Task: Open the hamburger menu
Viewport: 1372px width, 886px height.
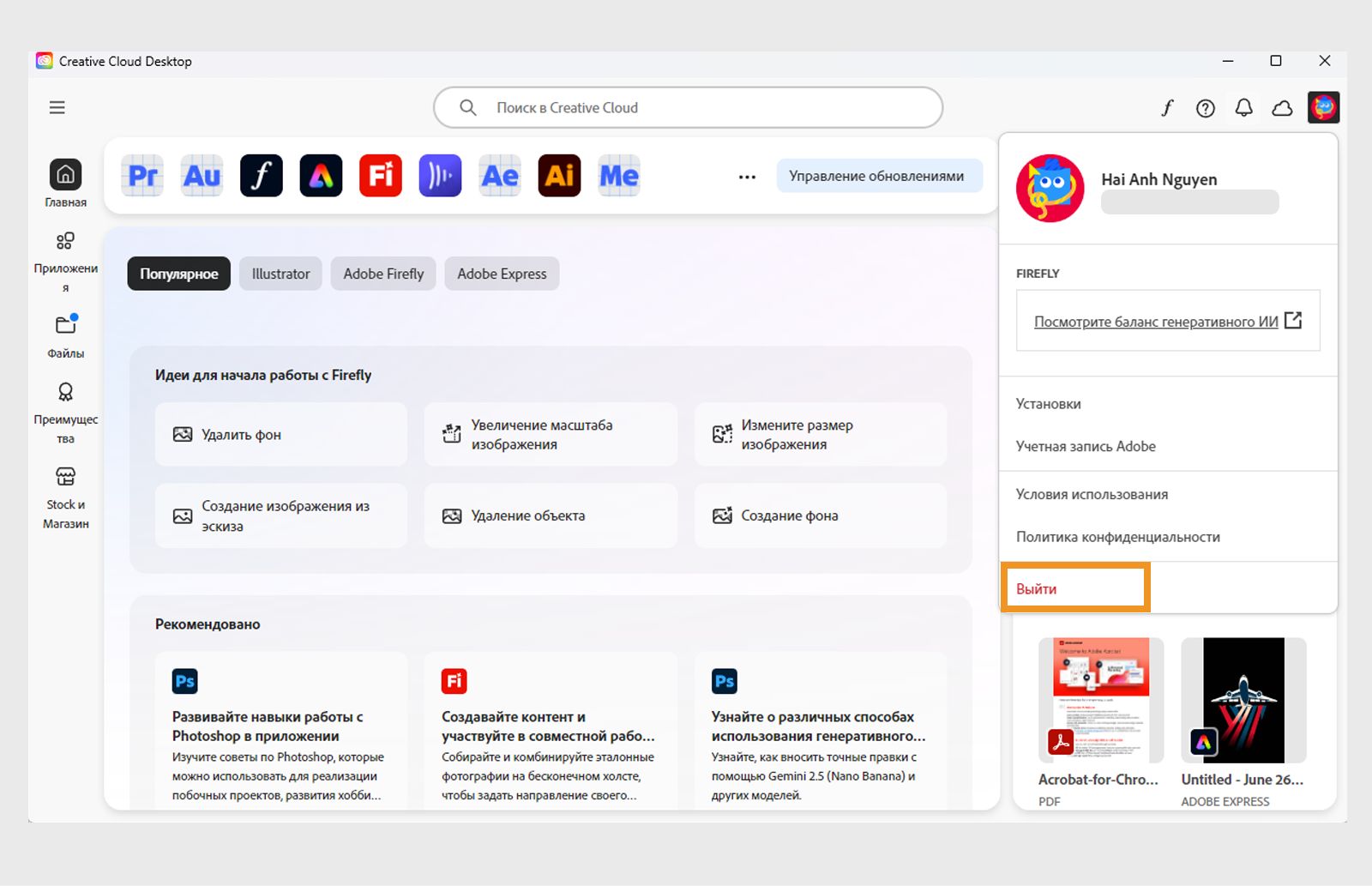Action: point(57,107)
